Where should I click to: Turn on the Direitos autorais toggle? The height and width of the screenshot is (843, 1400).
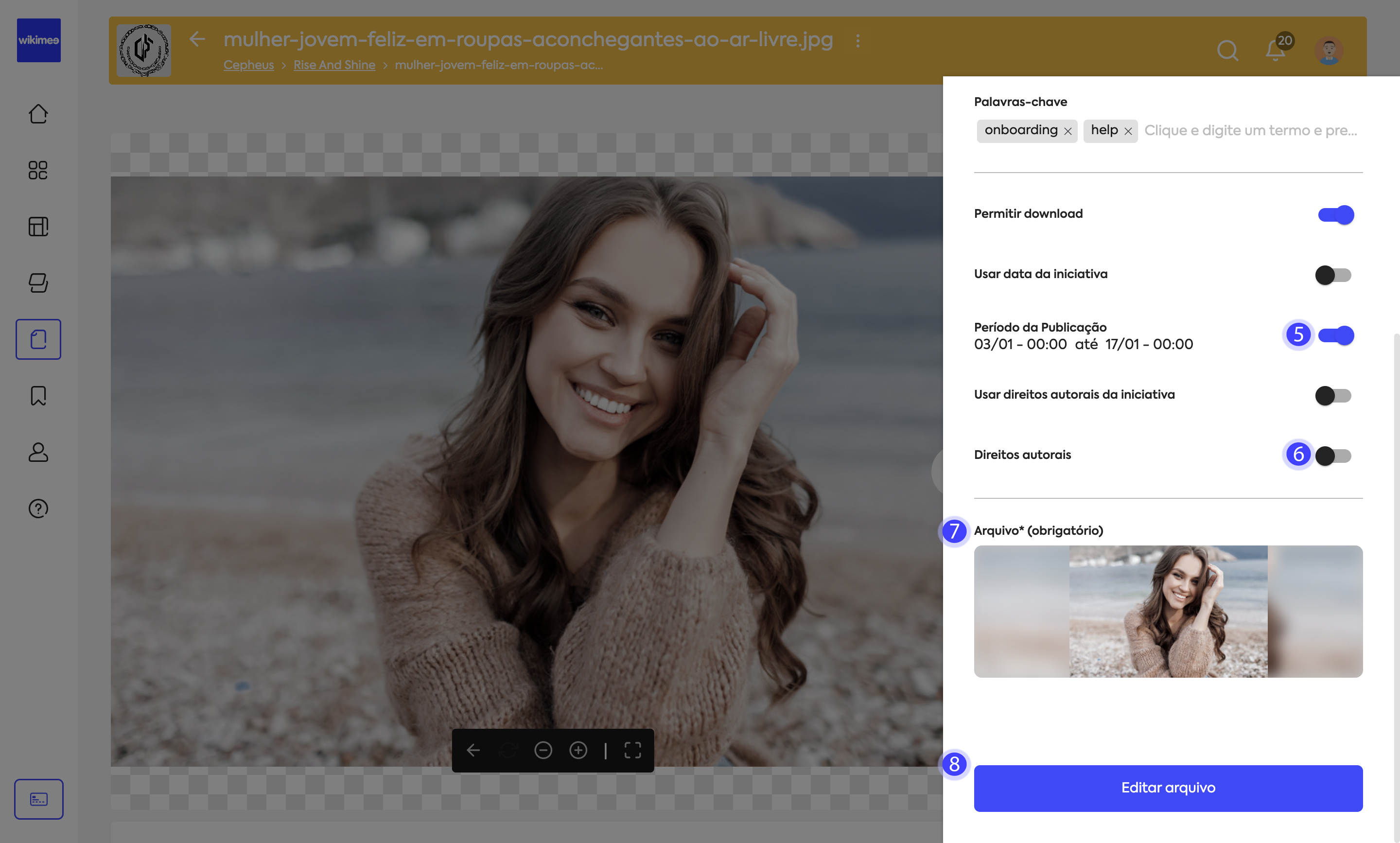click(1333, 456)
